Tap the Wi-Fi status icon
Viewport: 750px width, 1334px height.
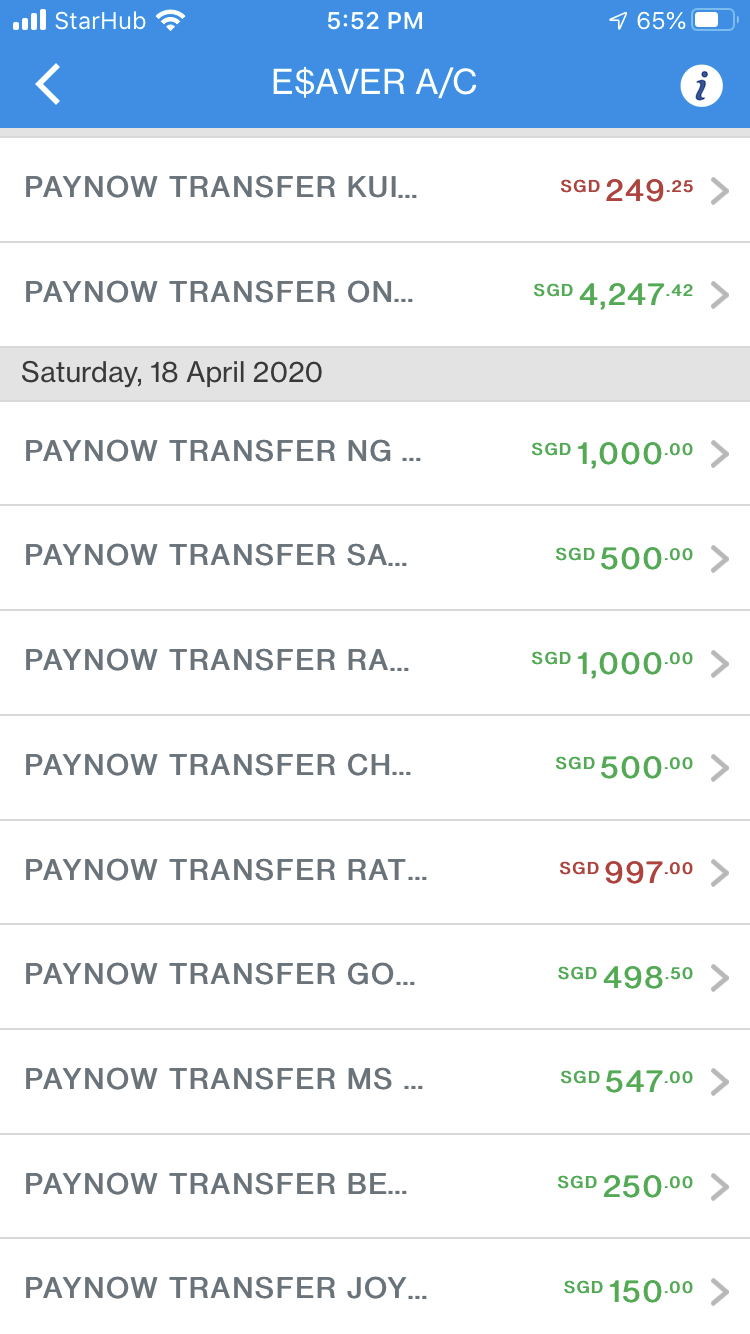click(x=171, y=21)
